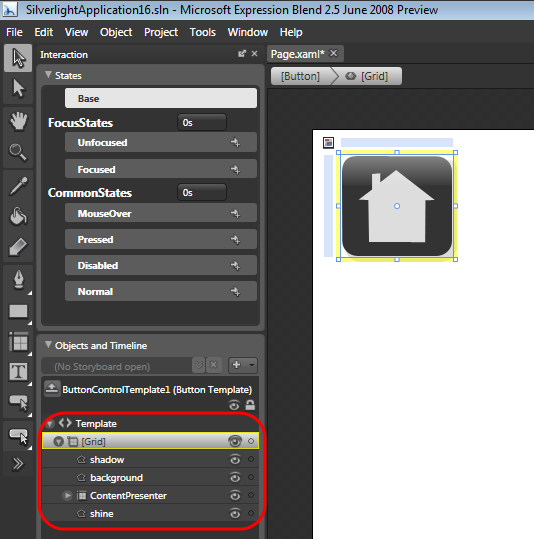
Task: Expand the ContentPresenter node
Action: click(67, 495)
